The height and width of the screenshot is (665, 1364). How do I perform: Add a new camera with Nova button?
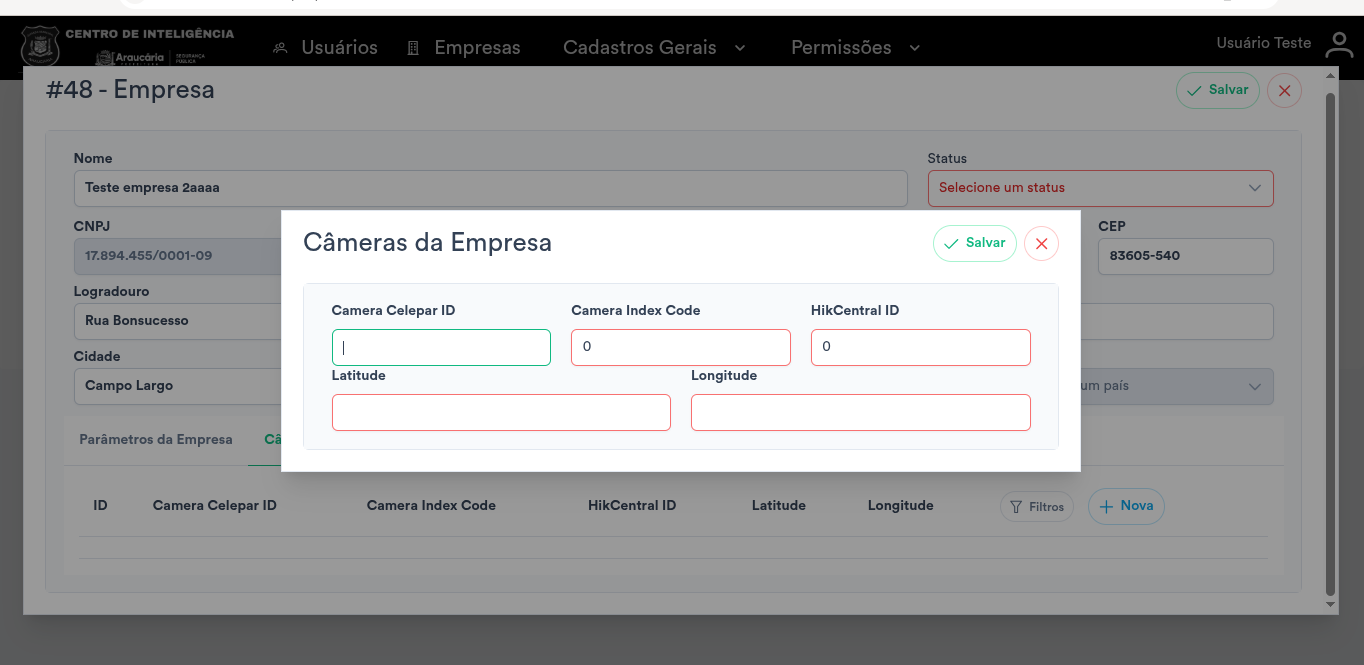[1126, 506]
